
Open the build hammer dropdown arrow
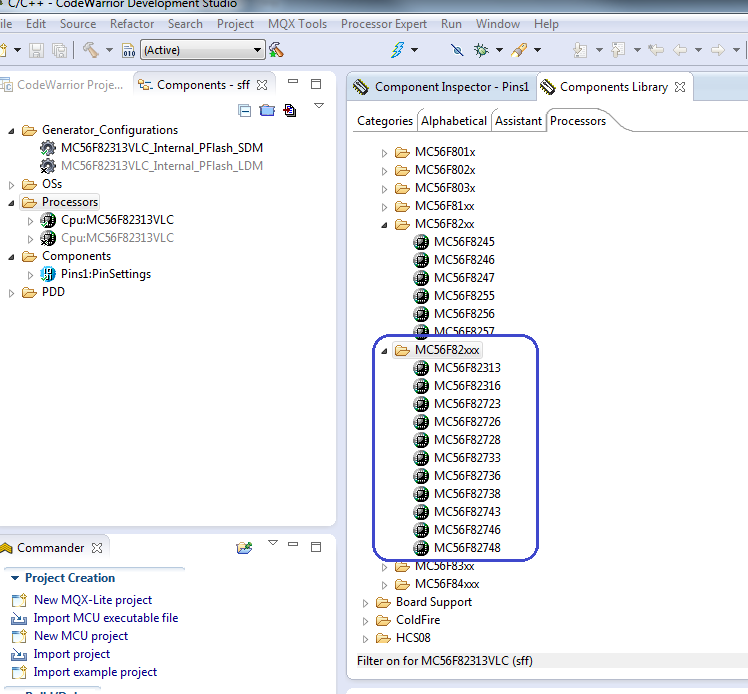[109, 50]
